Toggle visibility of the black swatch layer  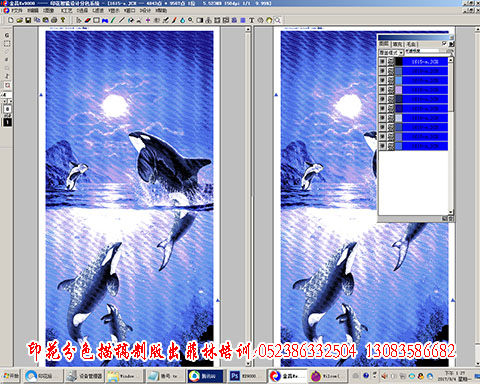tap(382, 61)
